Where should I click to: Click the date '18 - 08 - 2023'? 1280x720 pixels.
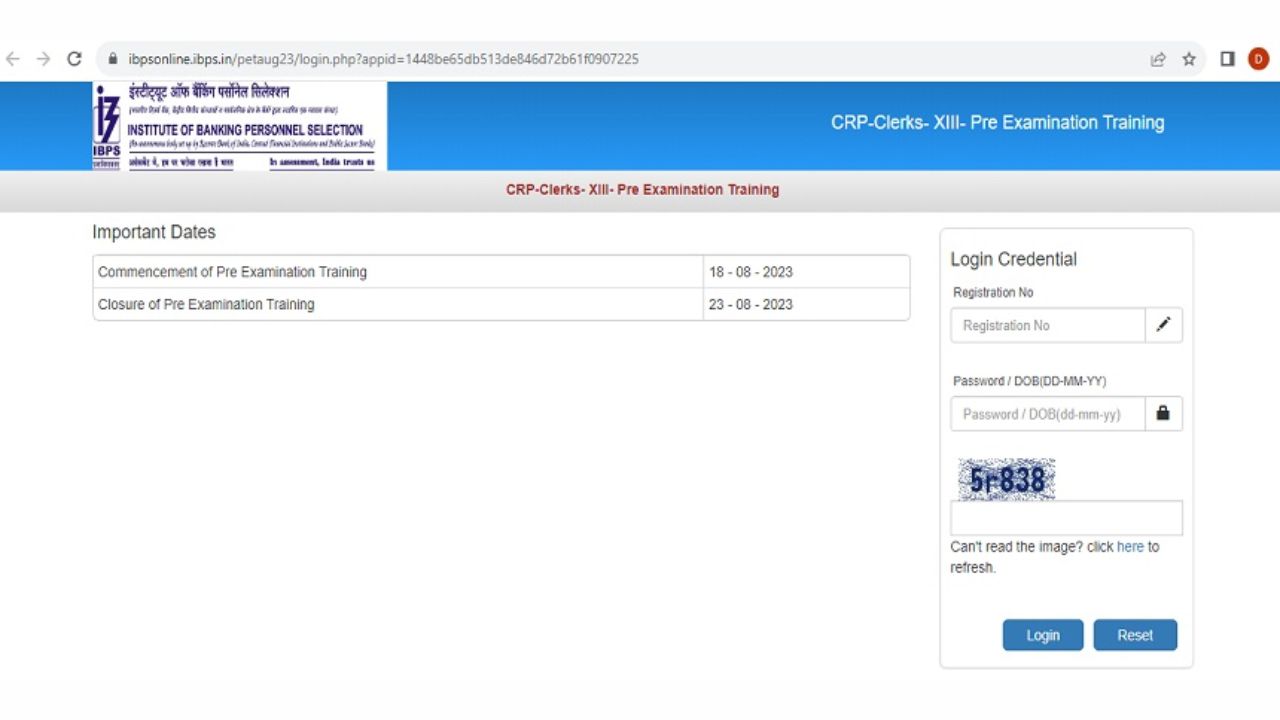tap(751, 272)
